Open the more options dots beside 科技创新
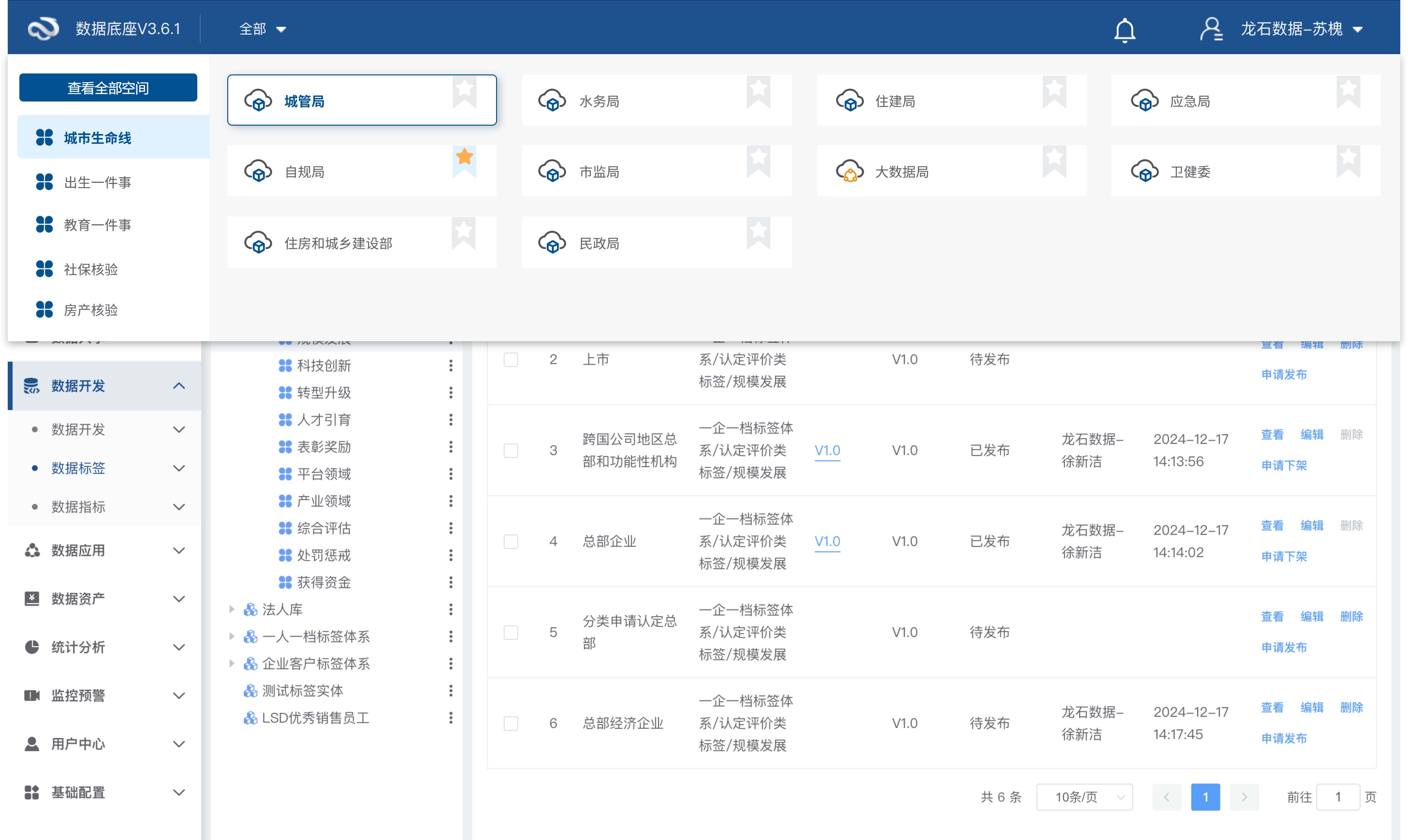The height and width of the screenshot is (840, 1408). point(451,366)
